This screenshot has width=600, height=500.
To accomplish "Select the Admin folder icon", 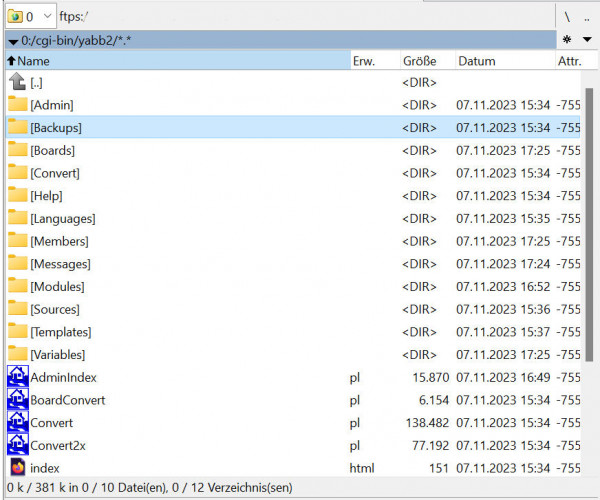I will click(x=18, y=104).
